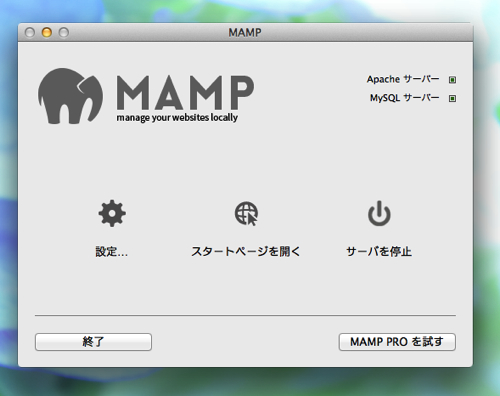Image resolution: width=500 pixels, height=396 pixels.
Task: Click the globe start page icon
Action: (246, 213)
